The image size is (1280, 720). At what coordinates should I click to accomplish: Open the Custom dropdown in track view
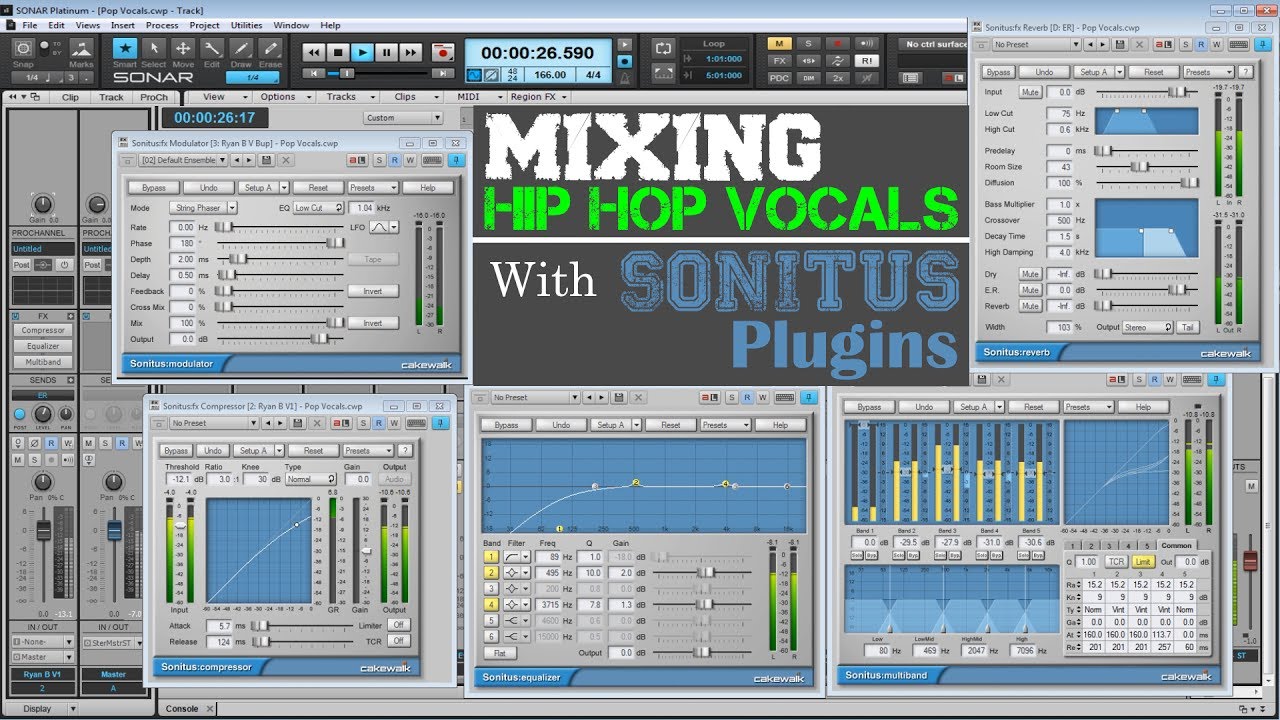tap(402, 117)
